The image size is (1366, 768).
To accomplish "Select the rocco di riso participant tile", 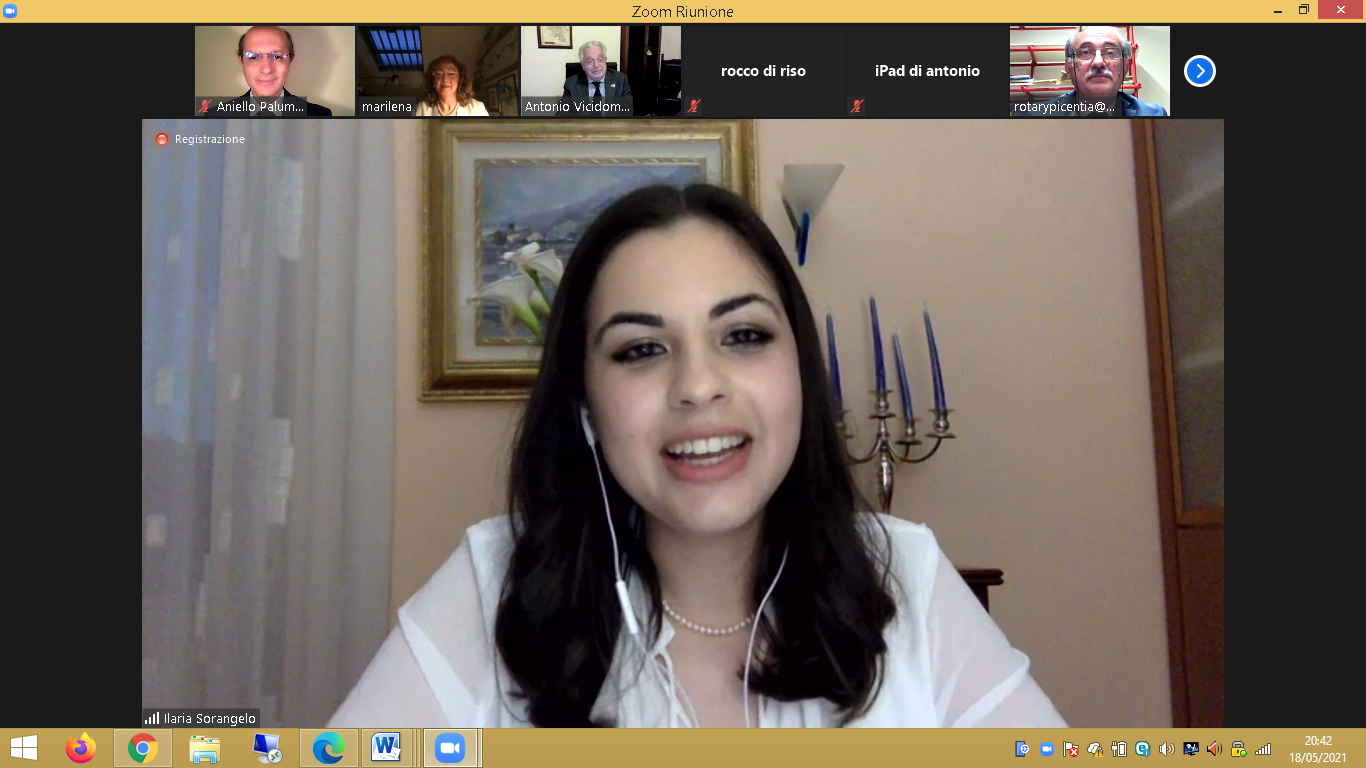I will pos(763,71).
